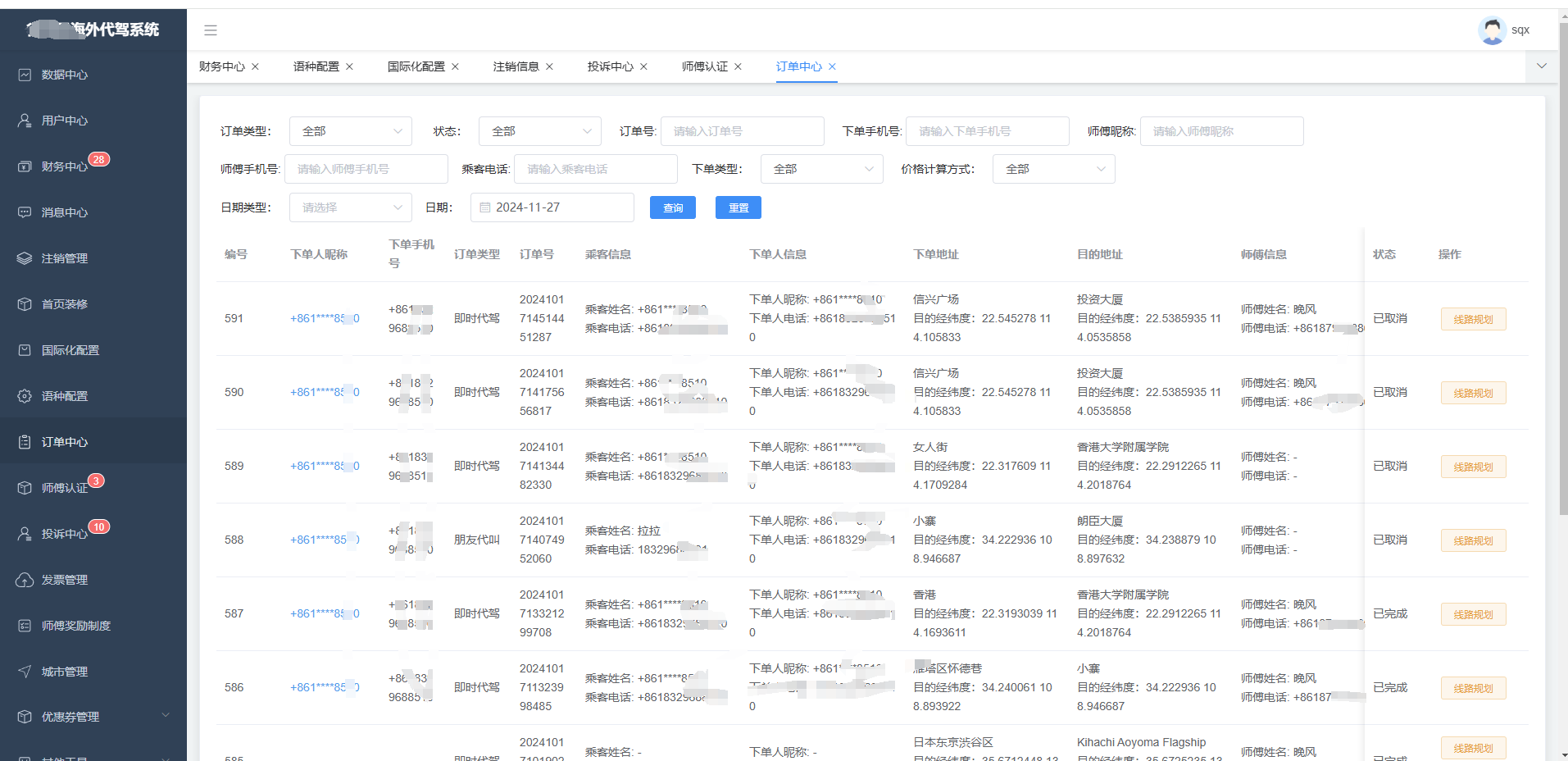Screen dimensions: 1568x761
Task: Click the 重置 reset button
Action: (x=737, y=207)
